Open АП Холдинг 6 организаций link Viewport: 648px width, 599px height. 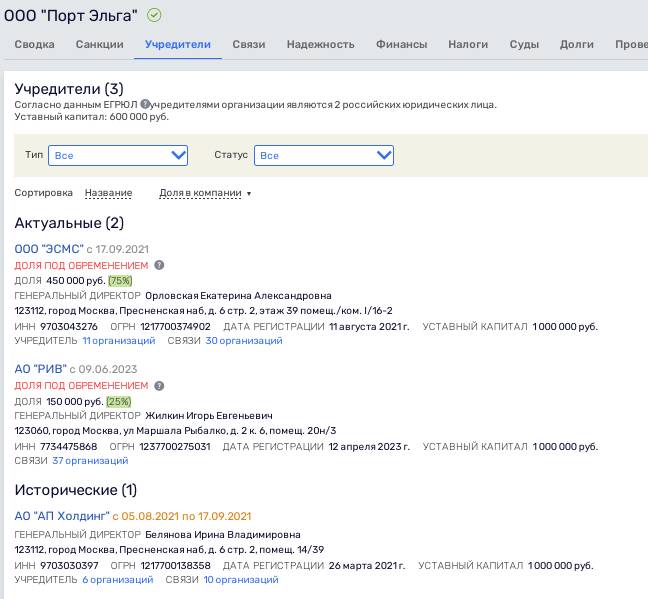tap(117, 580)
